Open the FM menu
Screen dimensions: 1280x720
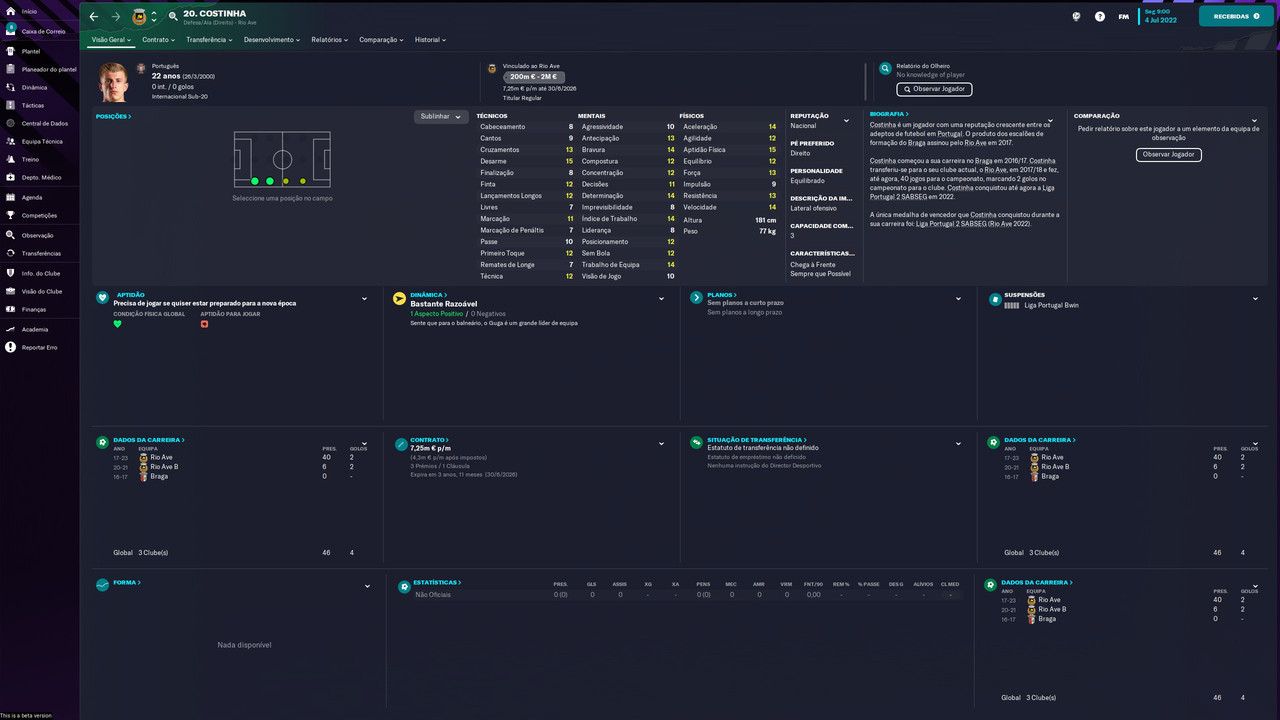tap(1124, 17)
